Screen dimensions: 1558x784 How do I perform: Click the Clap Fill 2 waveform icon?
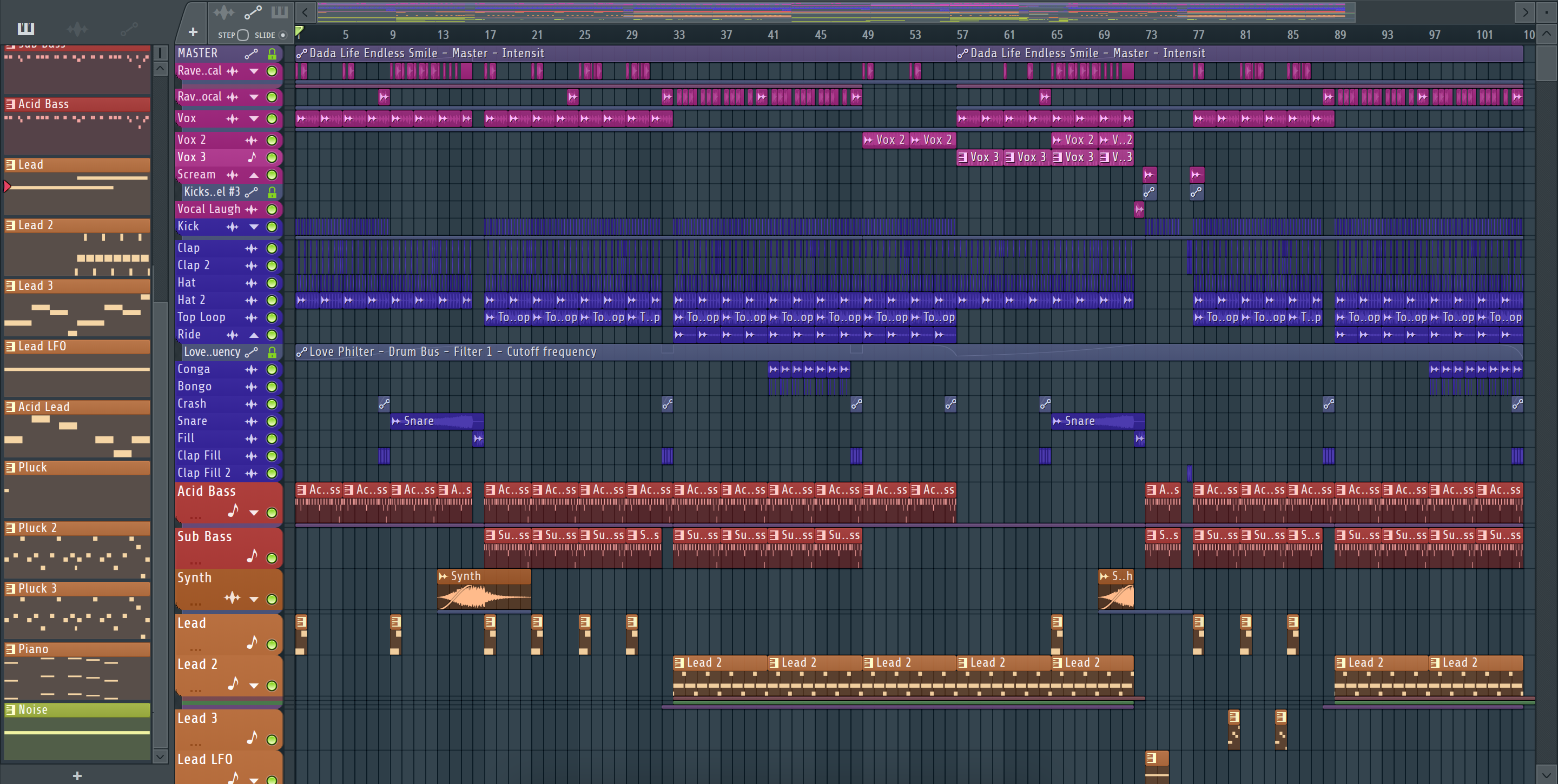[x=251, y=473]
